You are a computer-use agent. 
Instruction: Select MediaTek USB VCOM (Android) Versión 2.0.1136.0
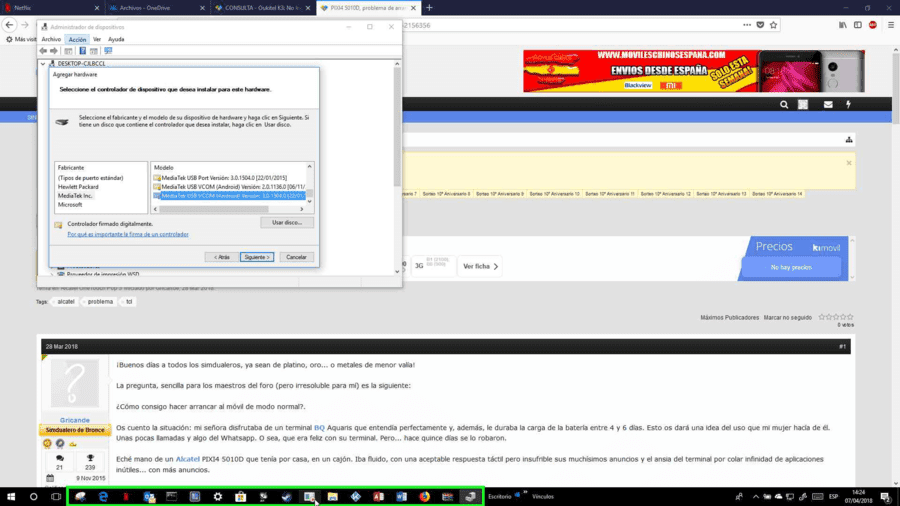click(x=230, y=187)
